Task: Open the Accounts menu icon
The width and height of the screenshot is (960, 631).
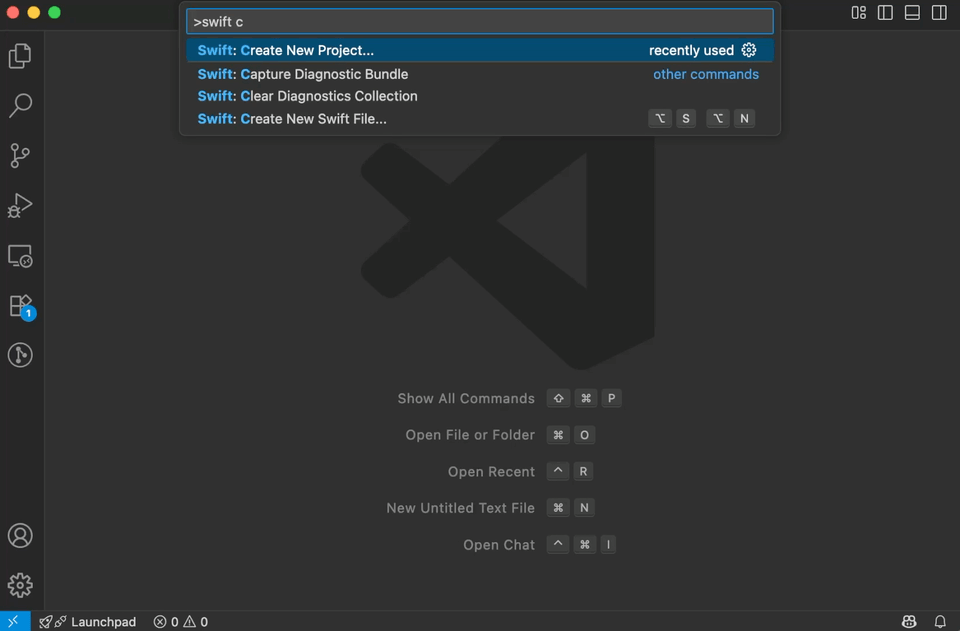Action: click(x=20, y=536)
